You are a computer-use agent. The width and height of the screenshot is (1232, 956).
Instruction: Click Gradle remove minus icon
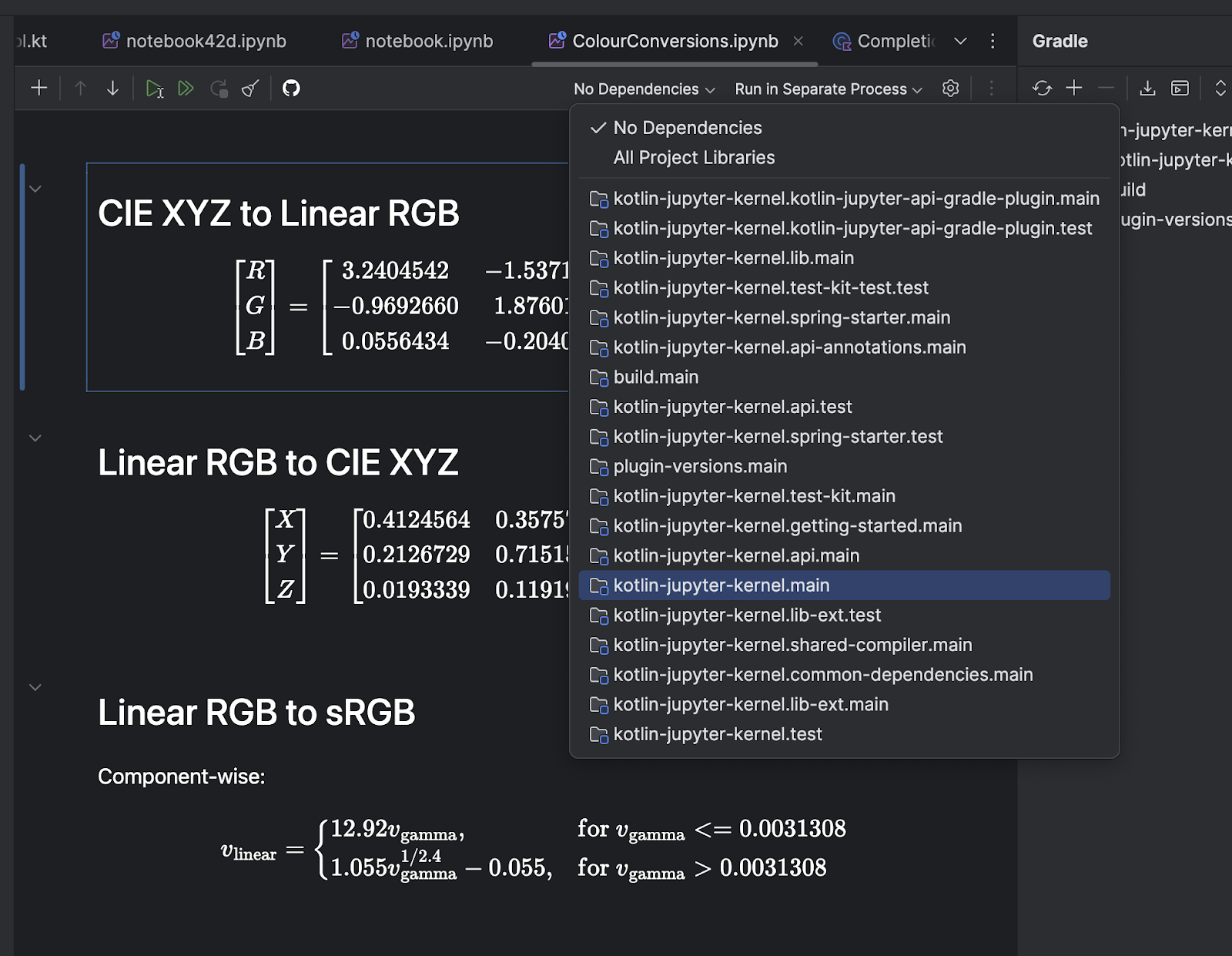pos(1106,89)
